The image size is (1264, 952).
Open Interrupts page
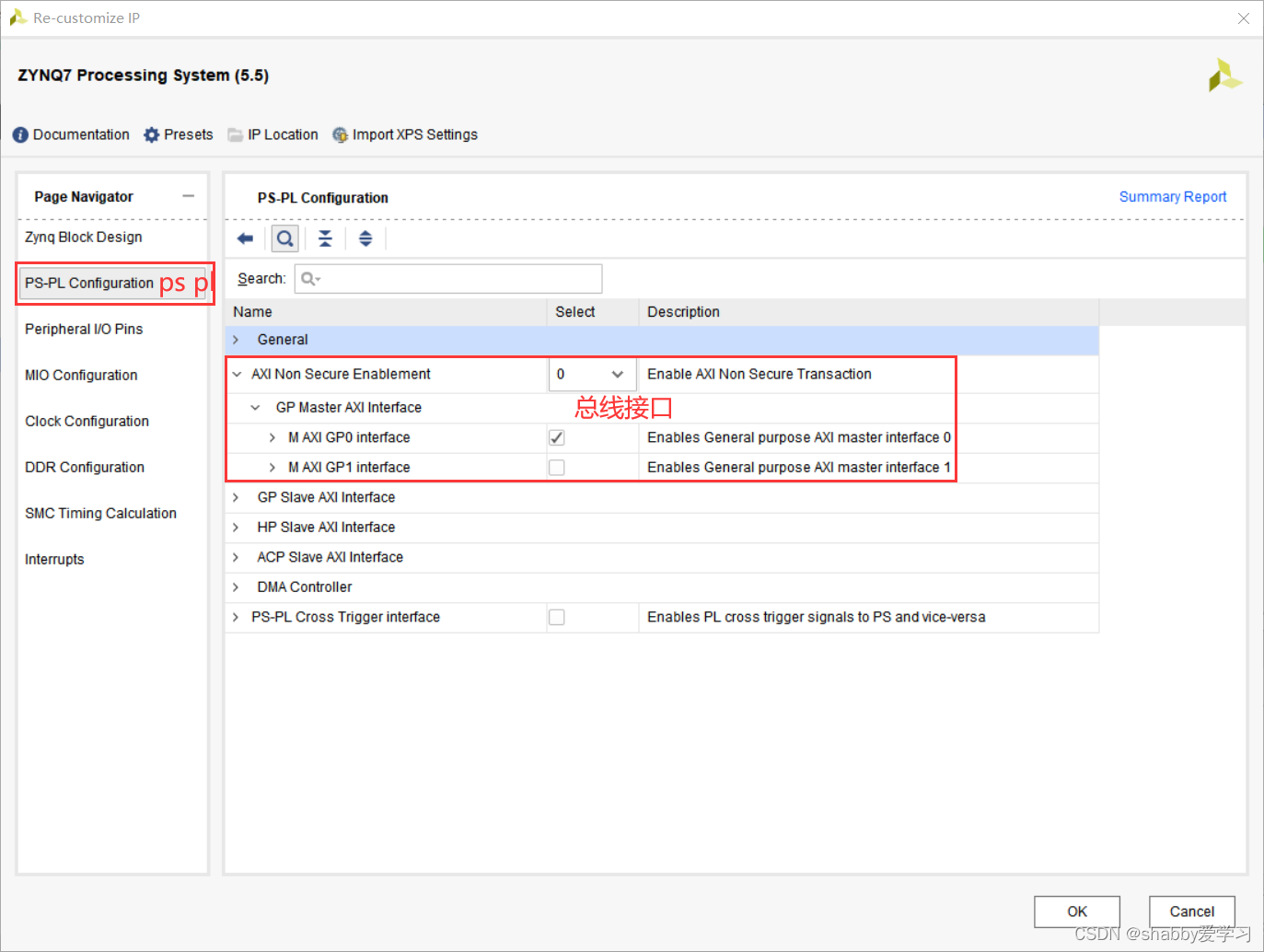pyautogui.click(x=54, y=559)
